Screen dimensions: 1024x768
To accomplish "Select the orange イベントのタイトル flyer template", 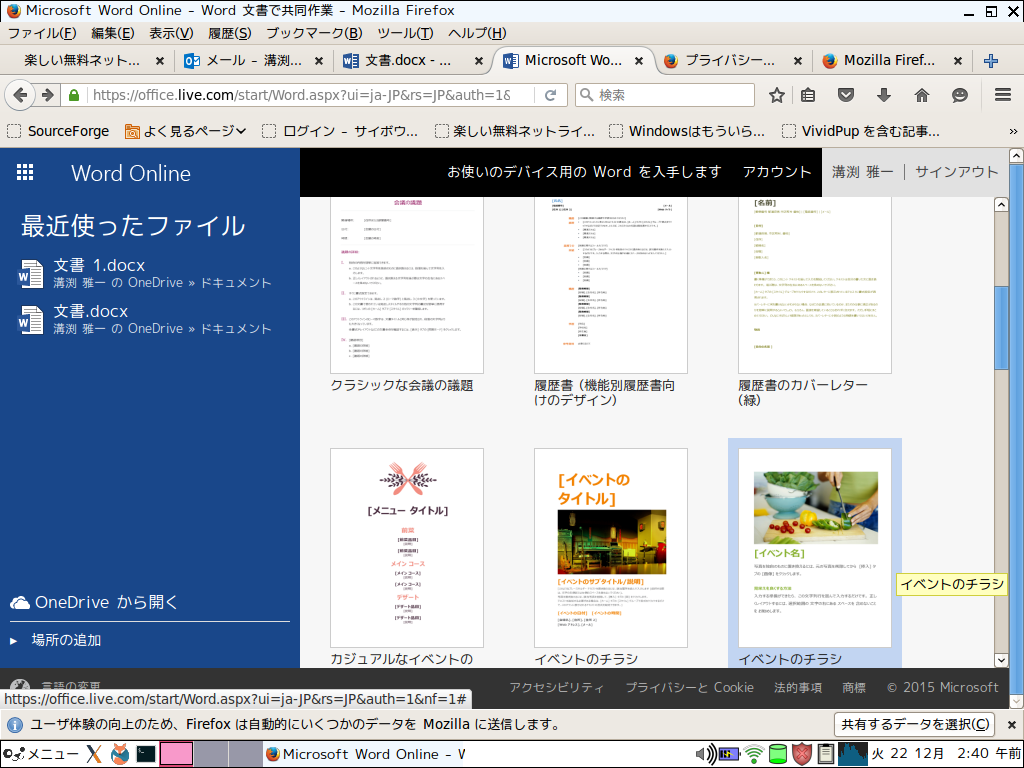I will click(611, 547).
